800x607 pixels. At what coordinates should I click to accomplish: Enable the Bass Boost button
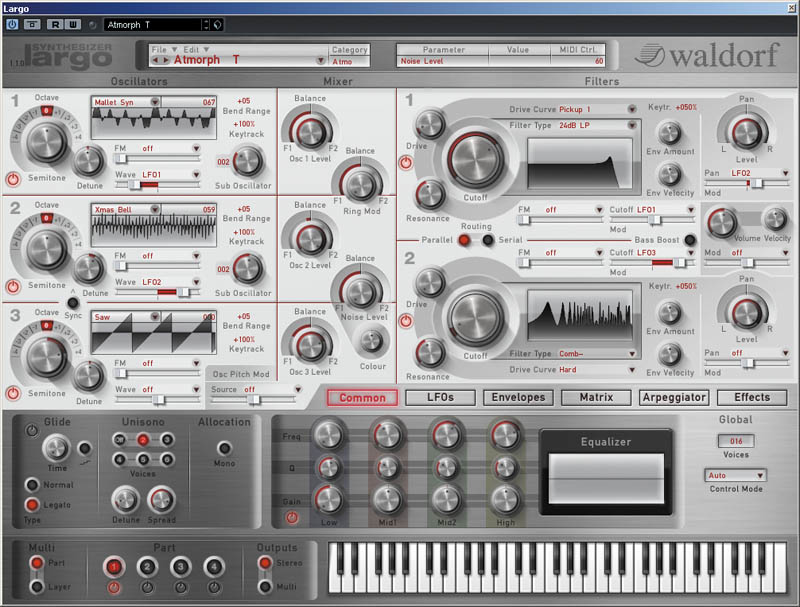pos(690,240)
